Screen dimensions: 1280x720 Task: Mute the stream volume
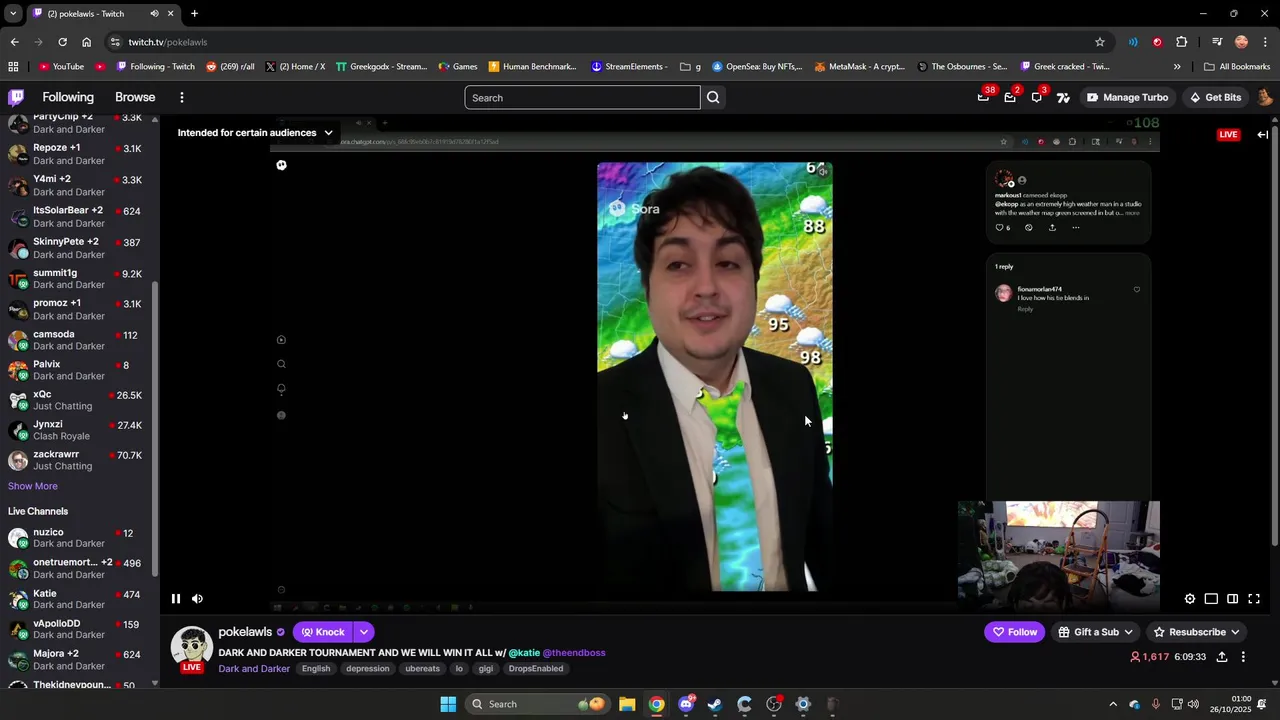197,599
